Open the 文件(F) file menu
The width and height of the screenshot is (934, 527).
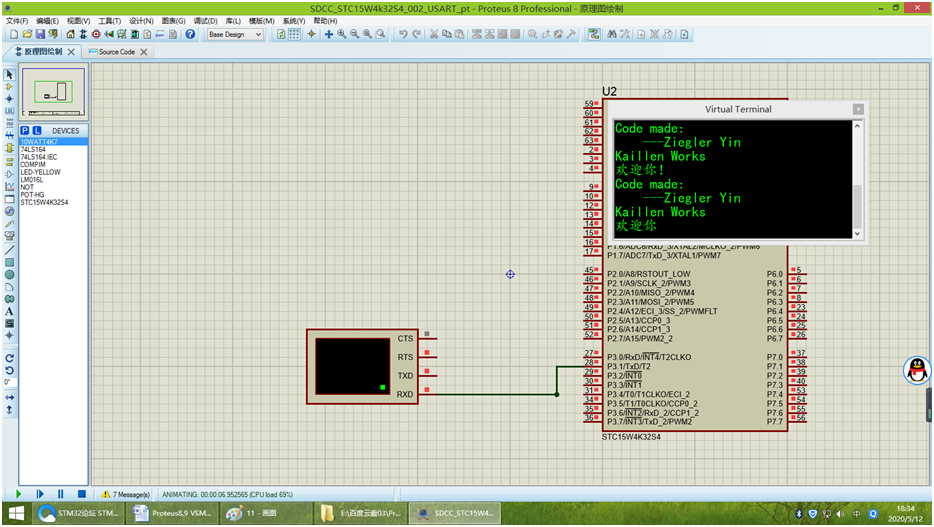click(x=18, y=20)
